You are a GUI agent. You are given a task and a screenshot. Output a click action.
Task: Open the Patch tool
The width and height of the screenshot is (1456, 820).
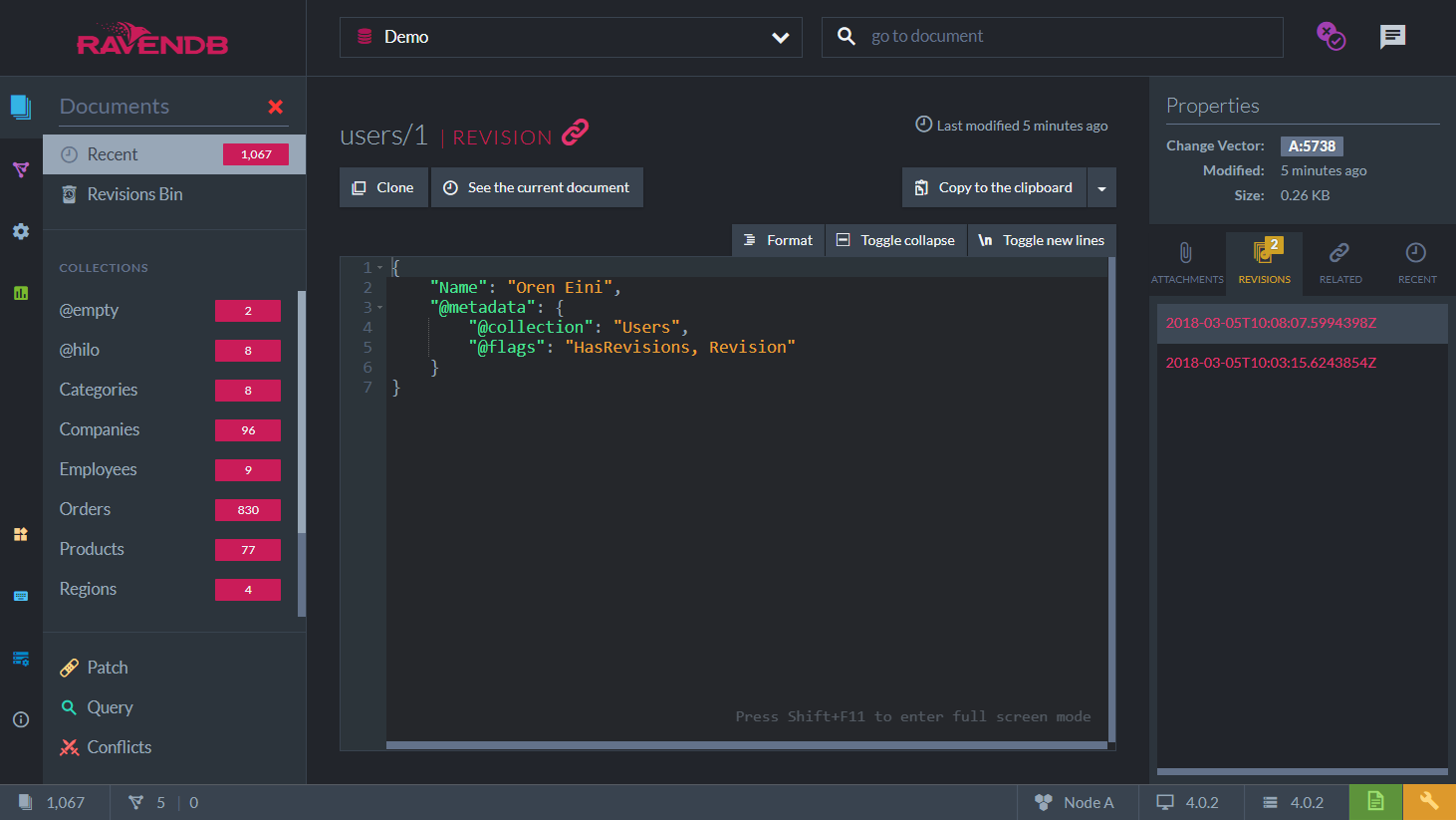click(174, 668)
